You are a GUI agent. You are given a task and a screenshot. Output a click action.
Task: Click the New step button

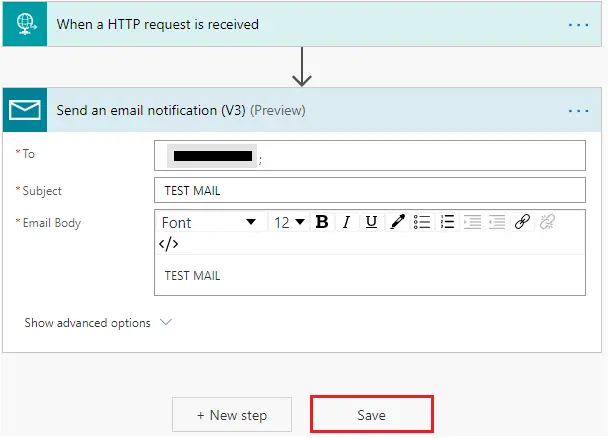(x=232, y=415)
